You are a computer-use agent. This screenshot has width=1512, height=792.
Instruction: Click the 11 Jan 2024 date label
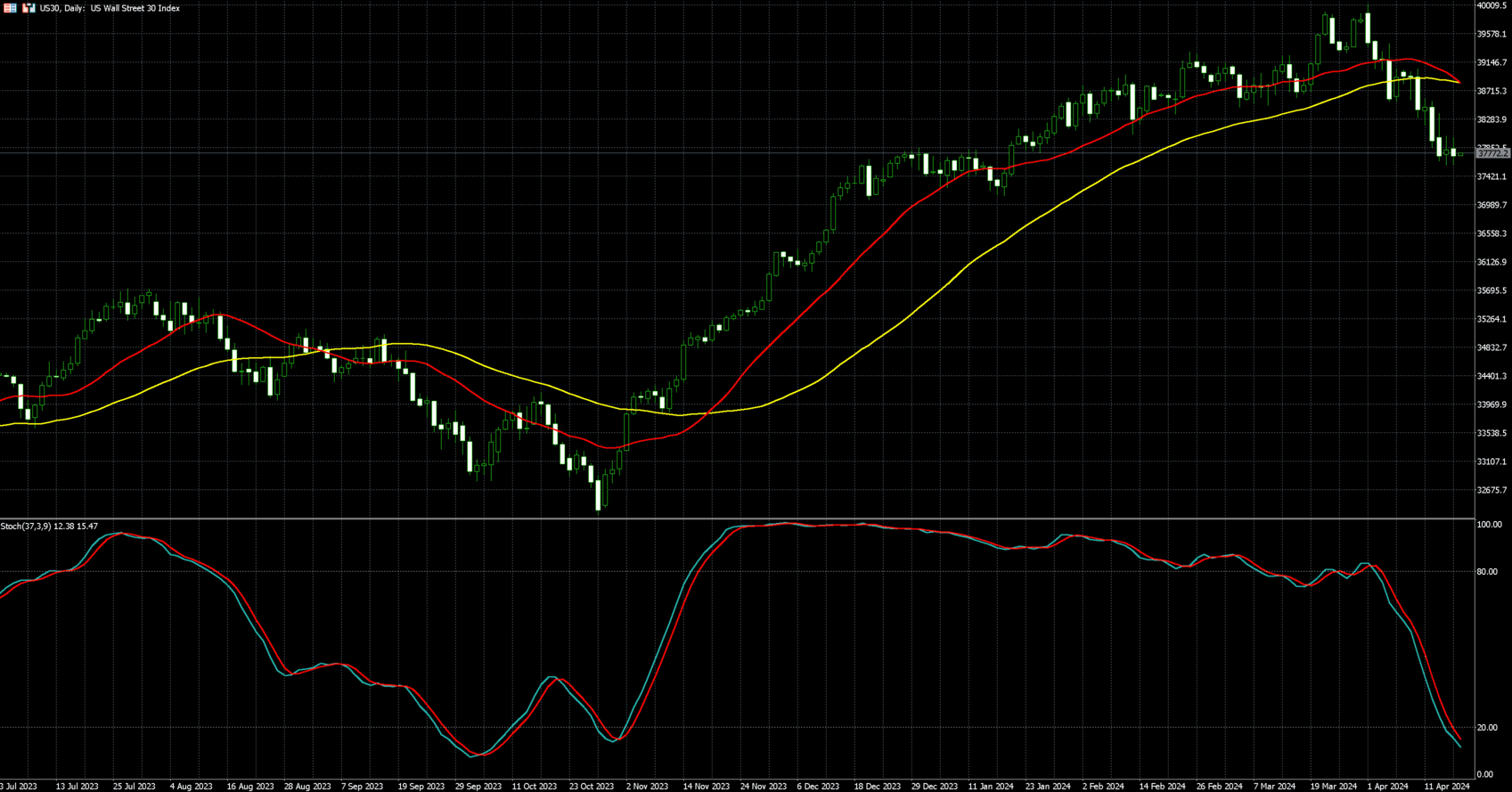click(x=991, y=787)
